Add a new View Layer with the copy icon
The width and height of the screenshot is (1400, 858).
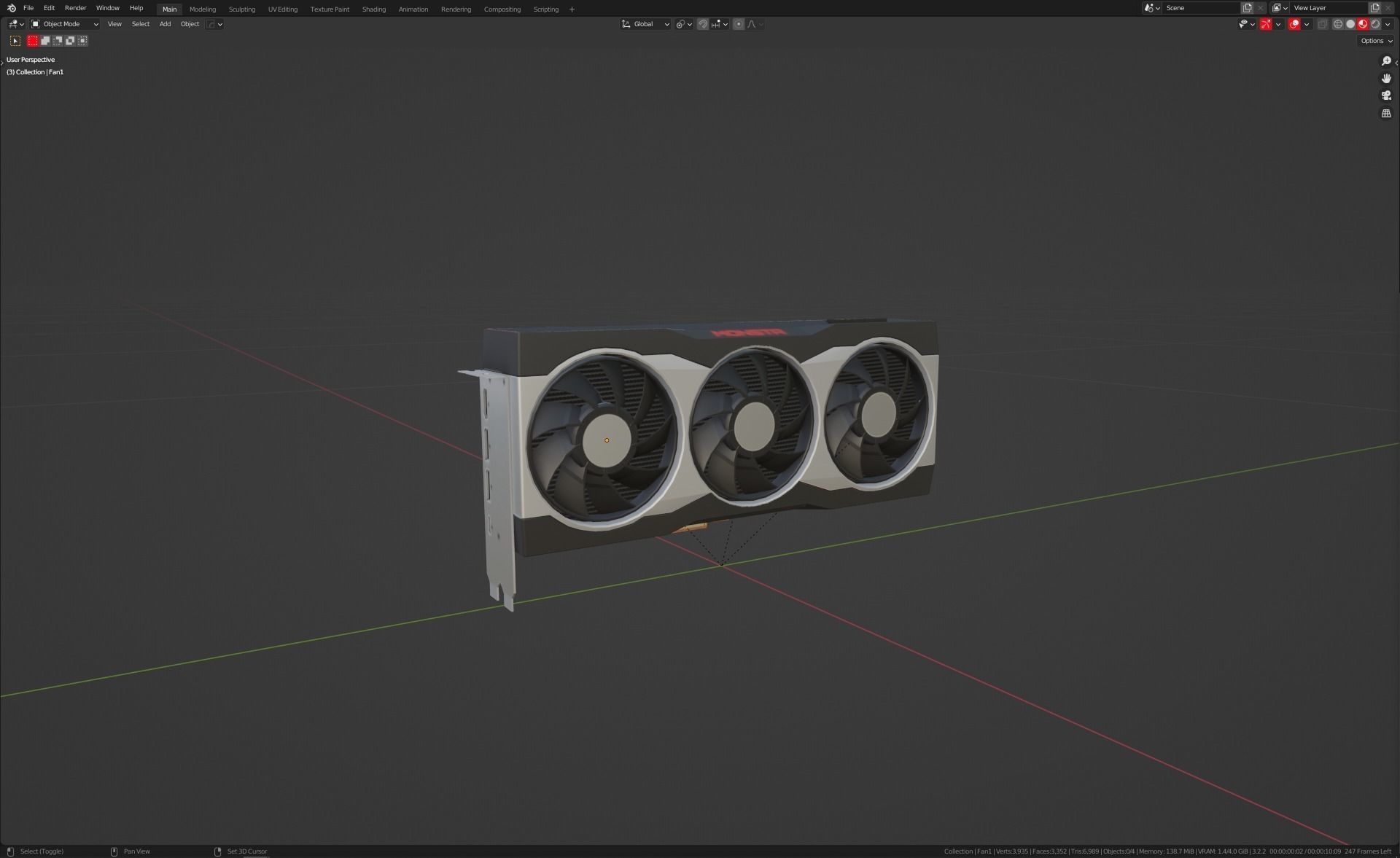(1374, 8)
